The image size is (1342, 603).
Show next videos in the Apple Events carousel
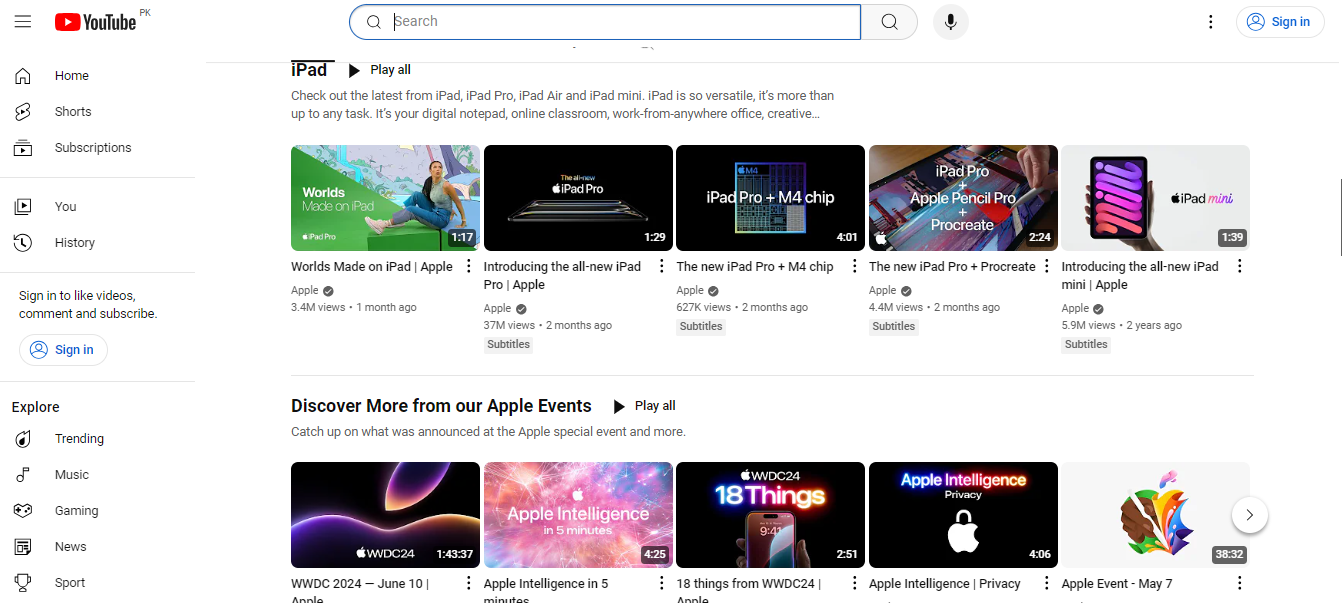tap(1249, 514)
